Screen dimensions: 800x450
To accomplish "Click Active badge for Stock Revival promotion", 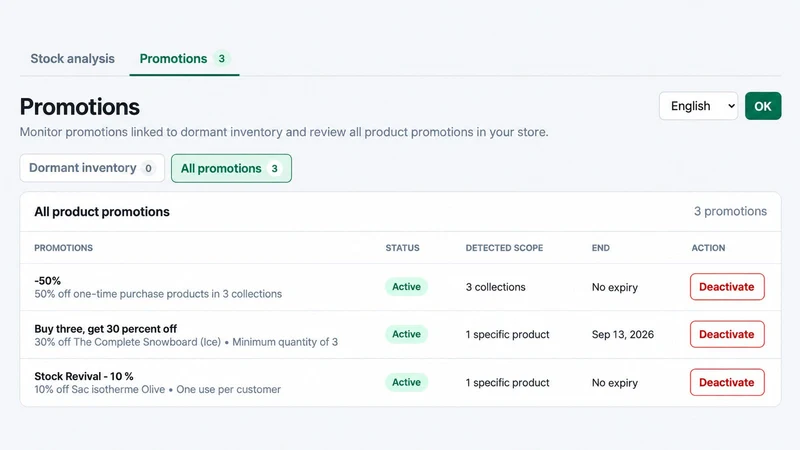I will (x=406, y=382).
